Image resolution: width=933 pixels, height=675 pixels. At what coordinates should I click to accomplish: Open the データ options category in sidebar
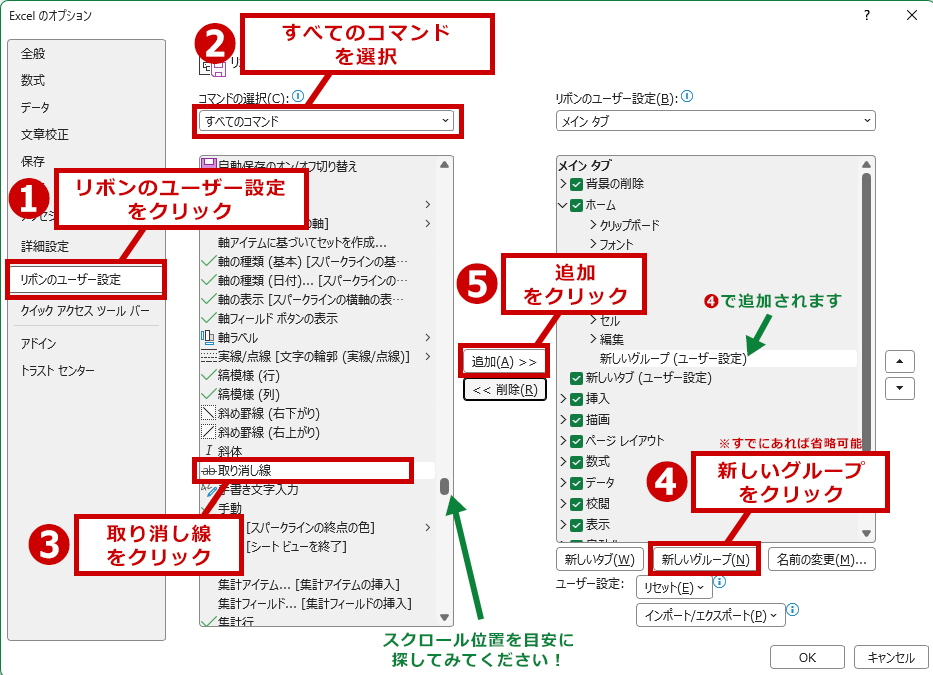(36, 108)
